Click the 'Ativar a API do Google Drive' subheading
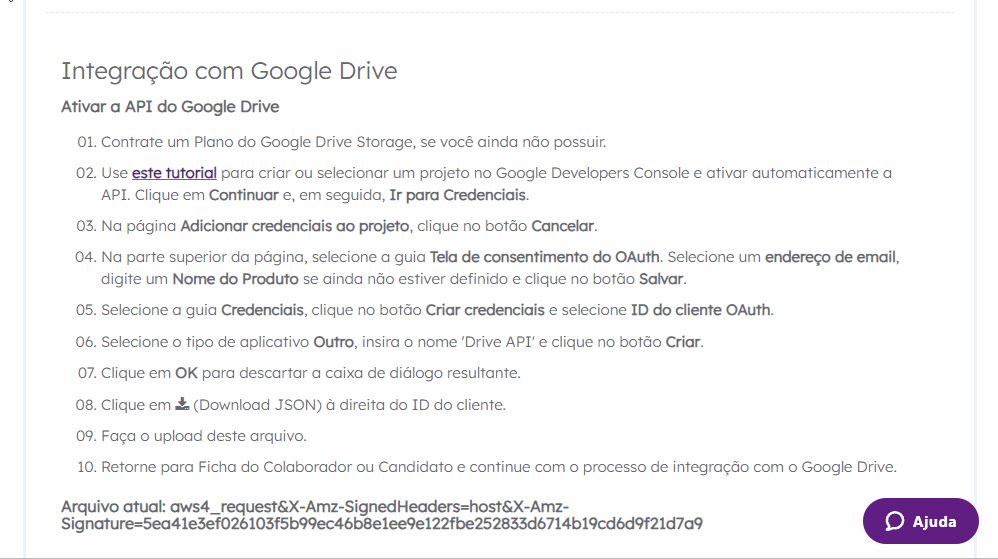The width and height of the screenshot is (998, 559). [x=170, y=106]
